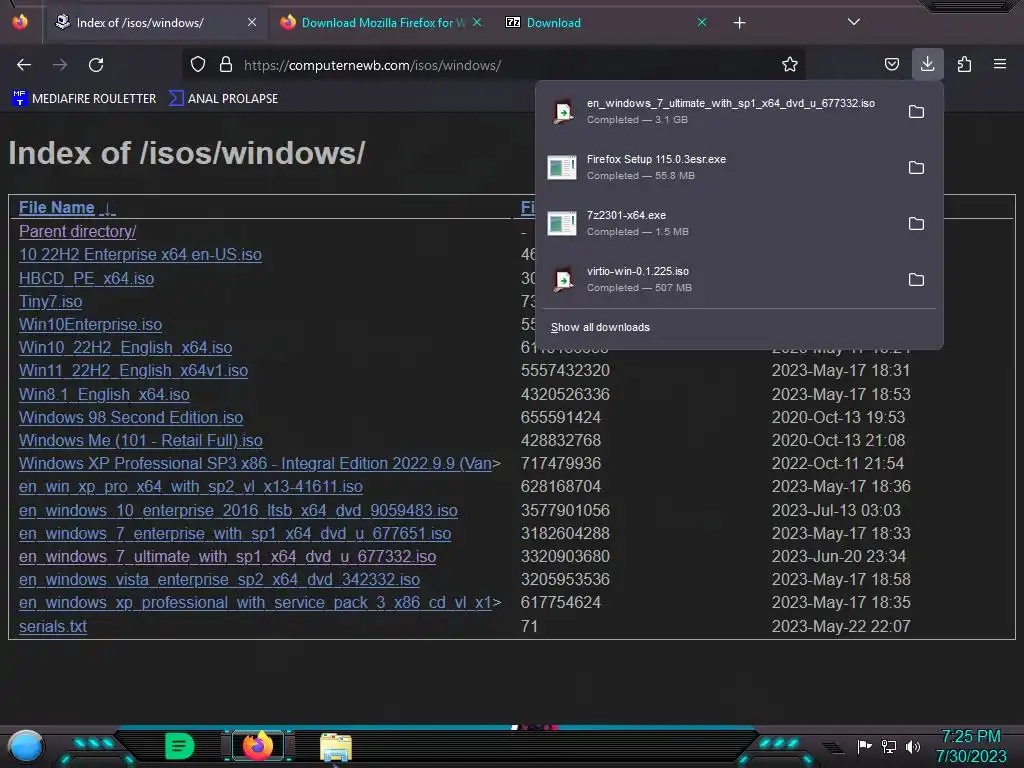Download 10 22H2 Enterprise x64 en-US.iso
1024x768 pixels.
coord(140,255)
